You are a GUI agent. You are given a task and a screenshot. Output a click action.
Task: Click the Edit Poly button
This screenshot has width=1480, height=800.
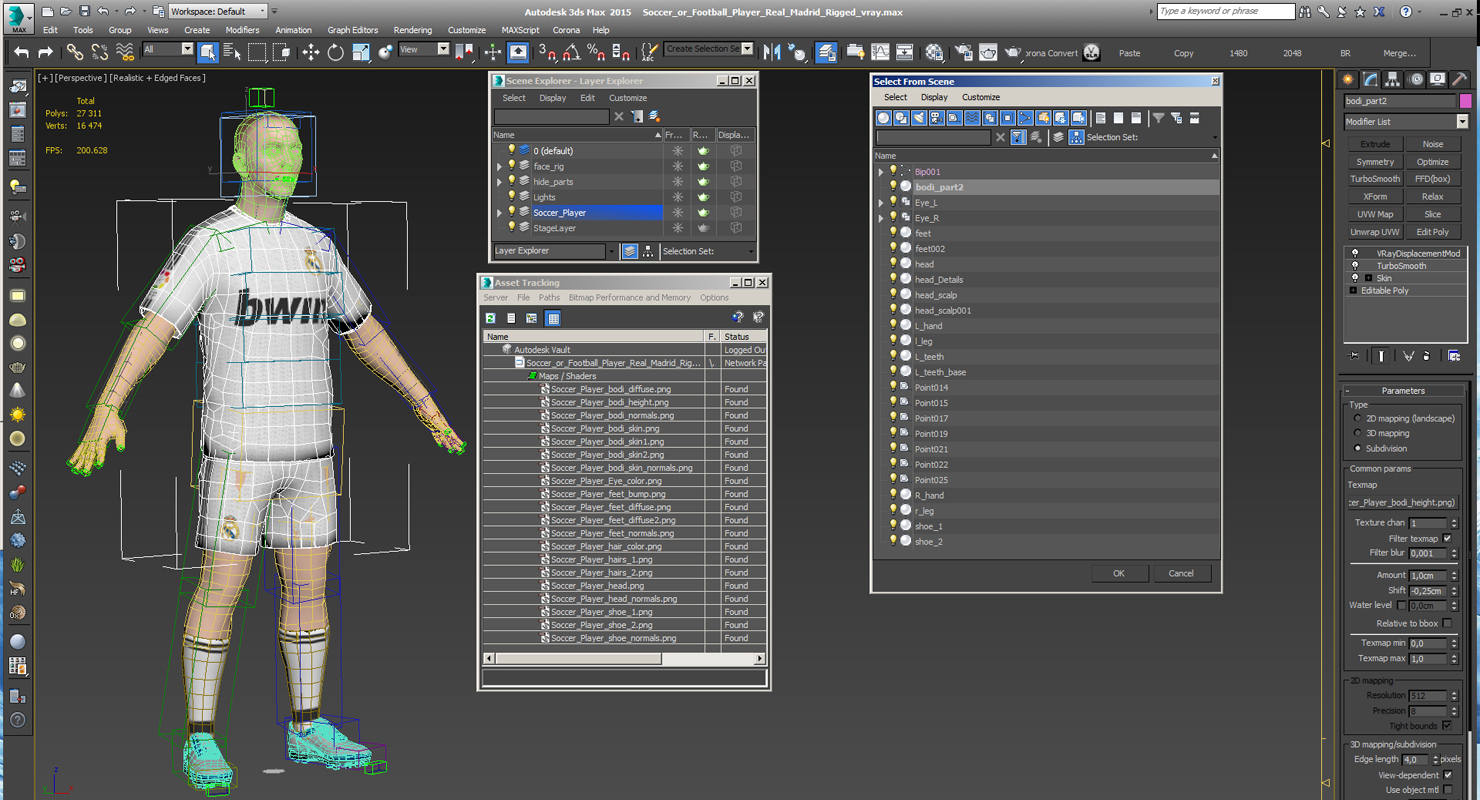tap(1432, 232)
